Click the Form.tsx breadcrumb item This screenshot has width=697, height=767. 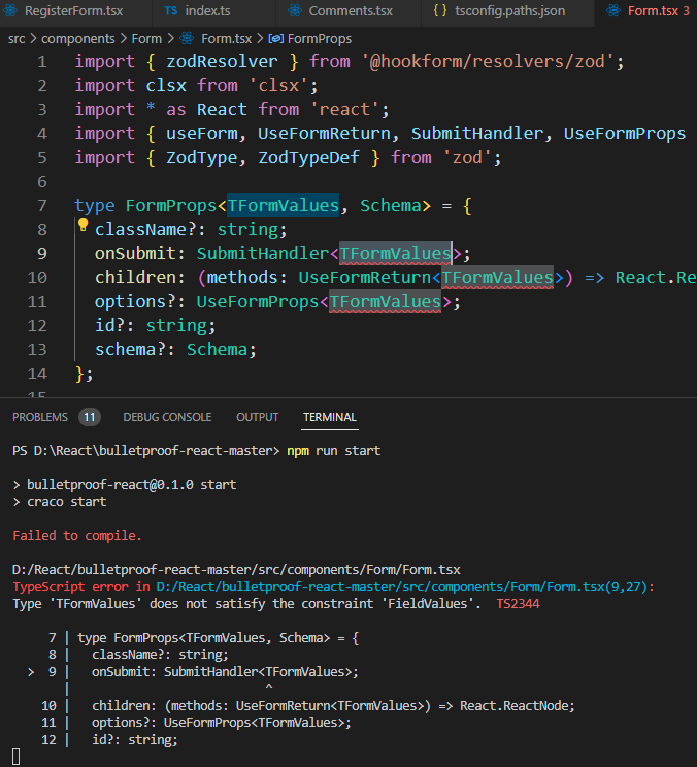click(x=226, y=39)
